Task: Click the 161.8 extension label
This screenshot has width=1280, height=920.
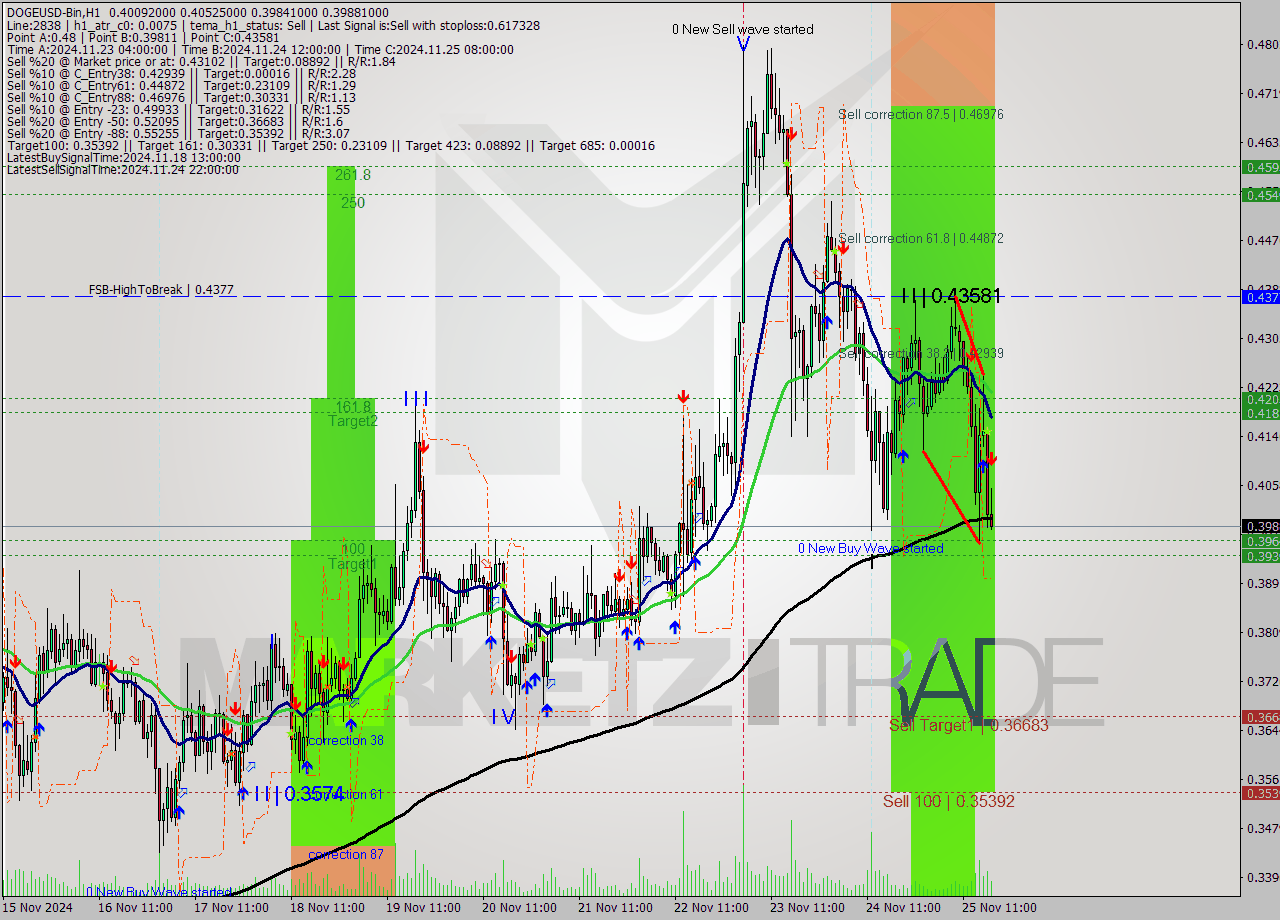Action: pyautogui.click(x=353, y=407)
